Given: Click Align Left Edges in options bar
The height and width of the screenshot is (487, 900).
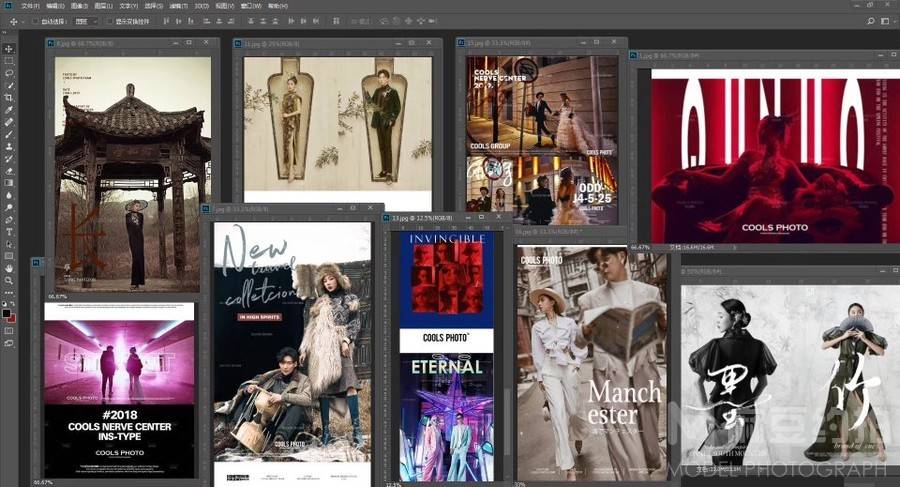Looking at the screenshot, I should [206, 21].
